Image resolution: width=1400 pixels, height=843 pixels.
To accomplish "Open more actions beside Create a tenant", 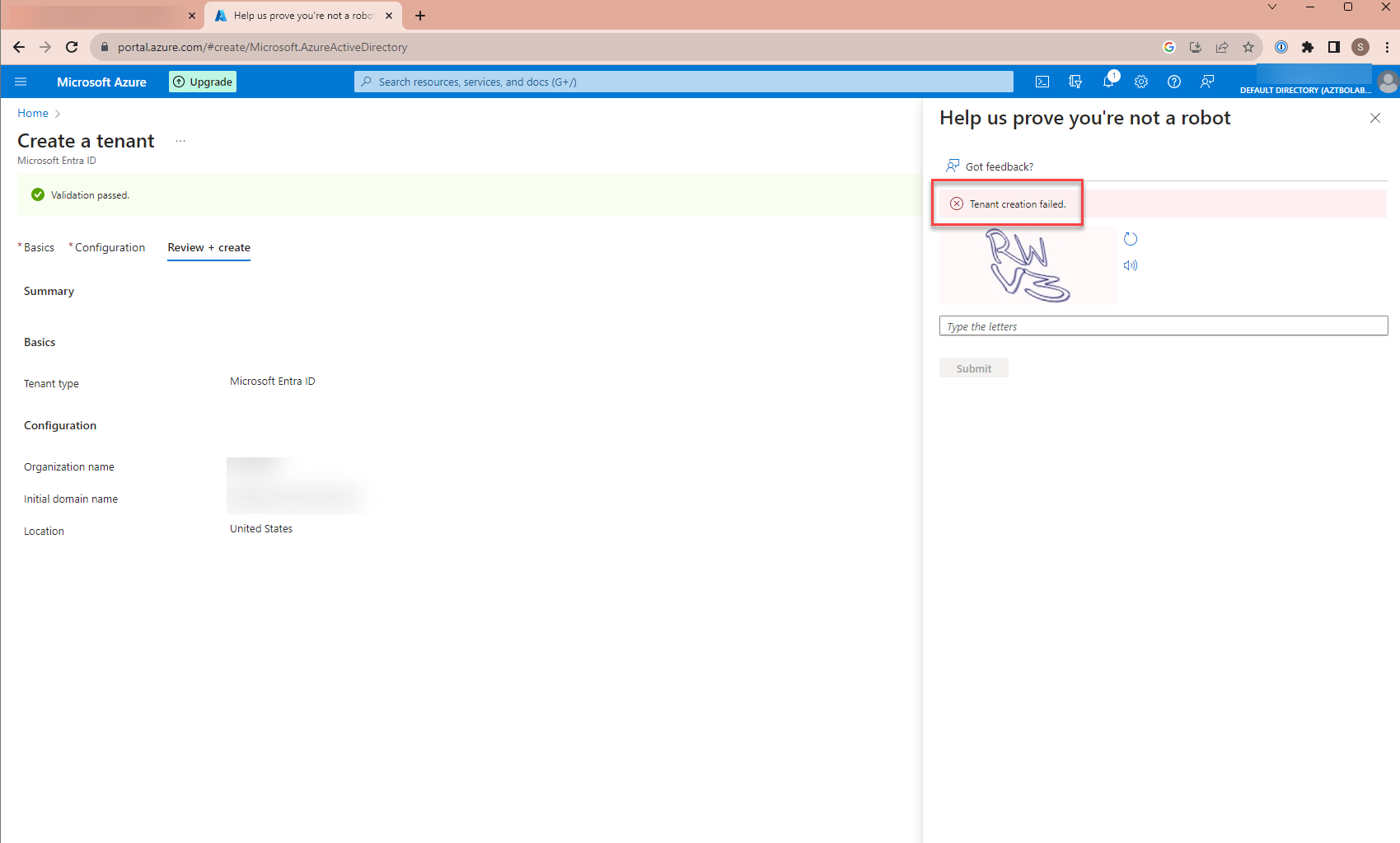I will [180, 141].
